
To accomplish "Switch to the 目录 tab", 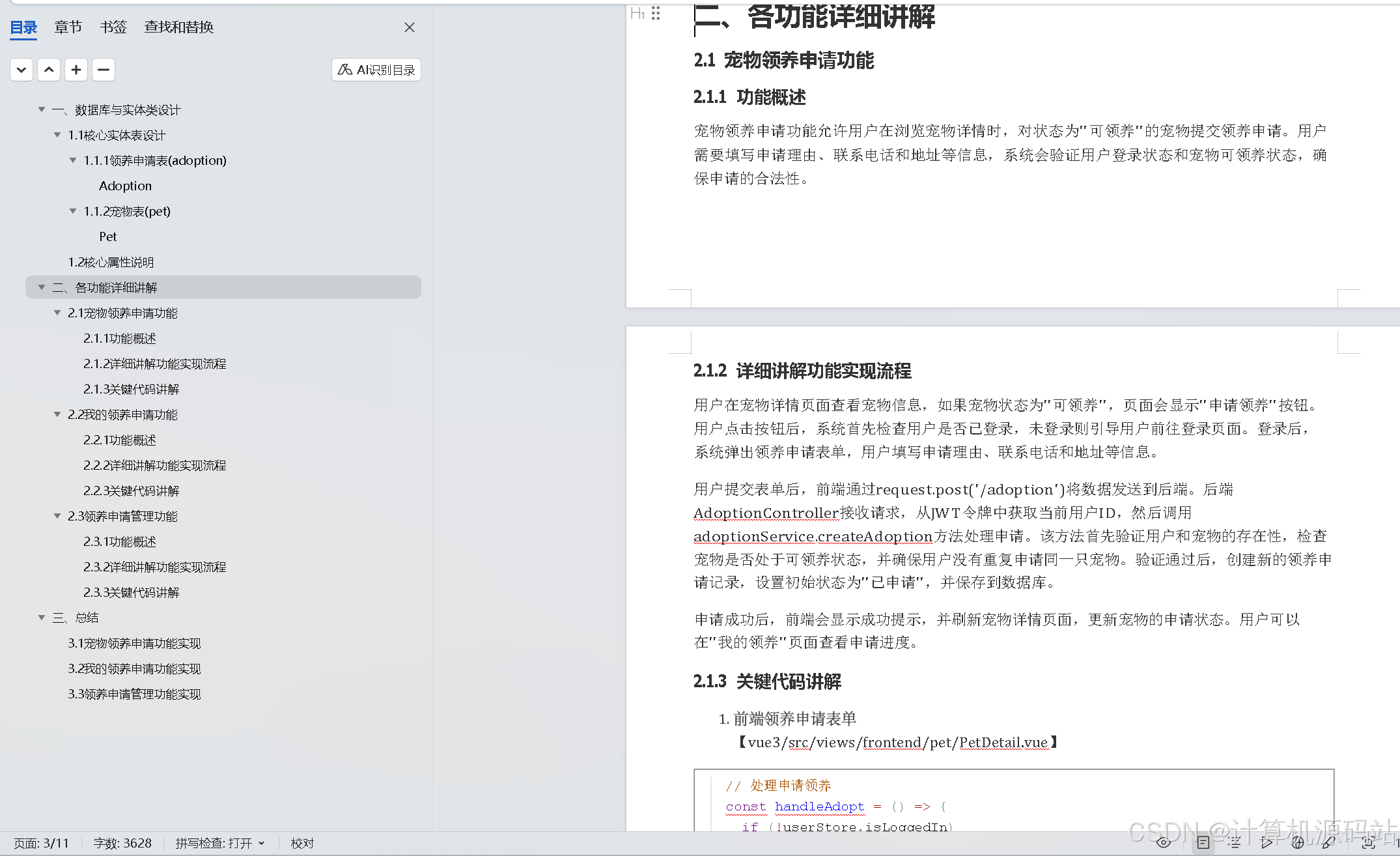I will point(23,27).
